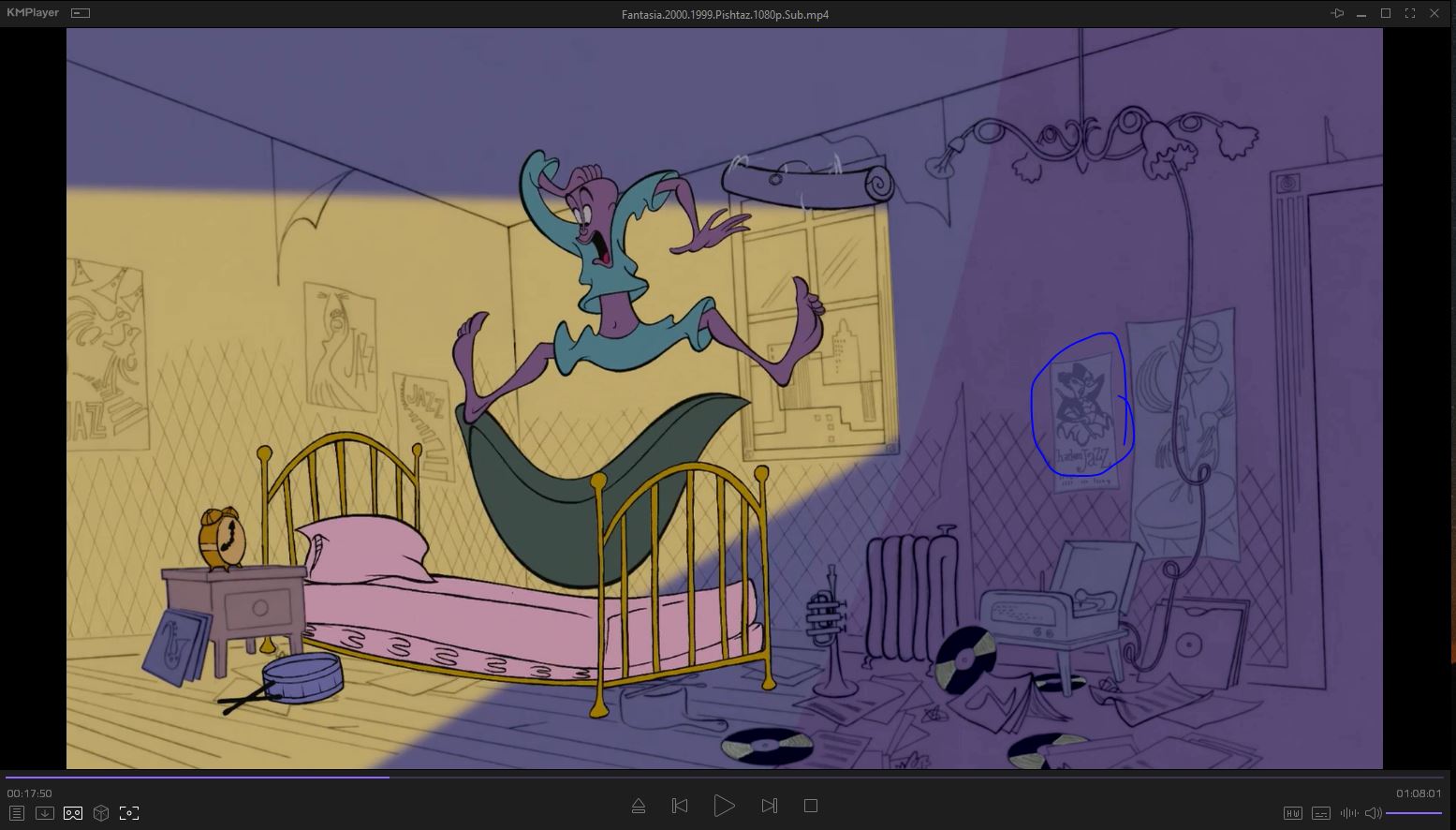Click the eject/open file icon
1456x830 pixels.
coord(639,806)
